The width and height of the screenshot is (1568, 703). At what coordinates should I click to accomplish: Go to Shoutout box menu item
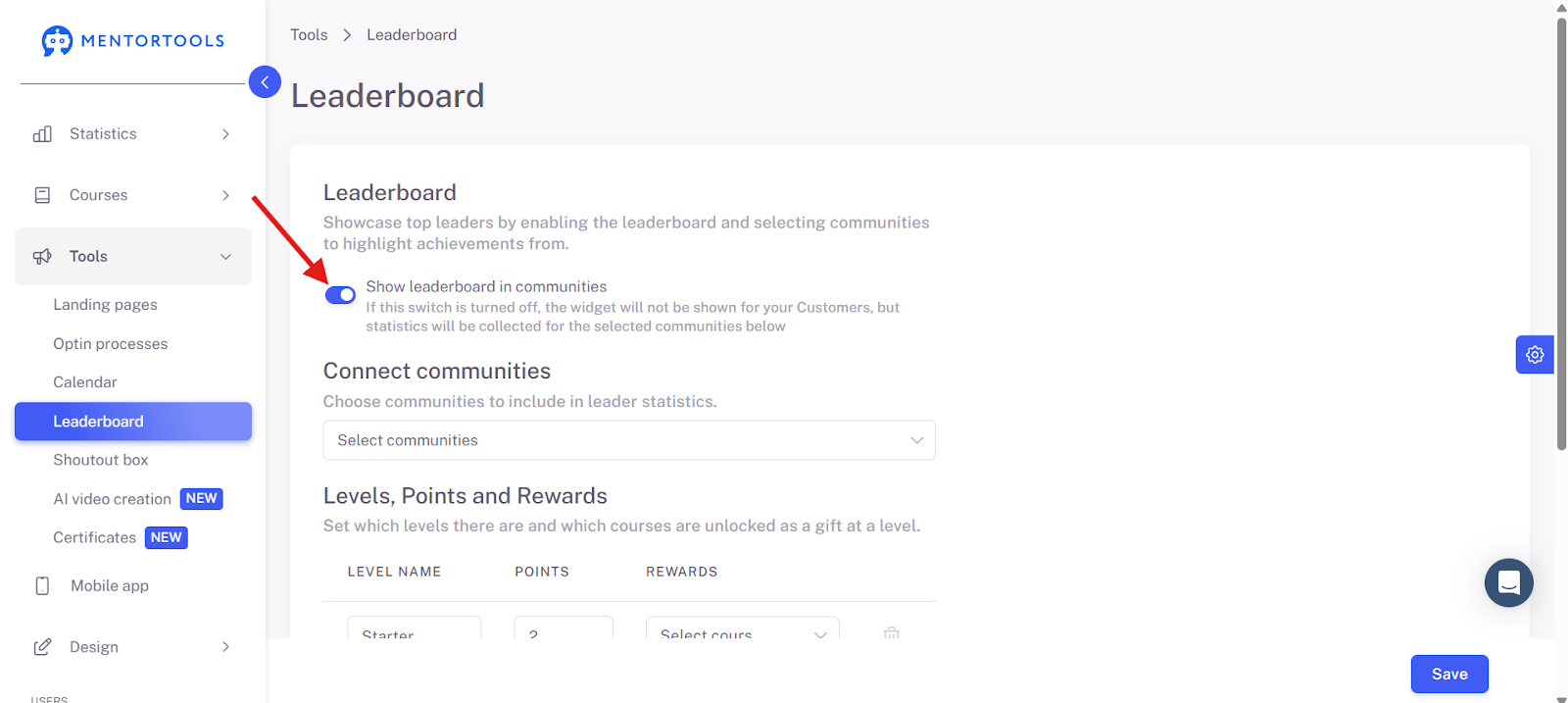coord(101,460)
